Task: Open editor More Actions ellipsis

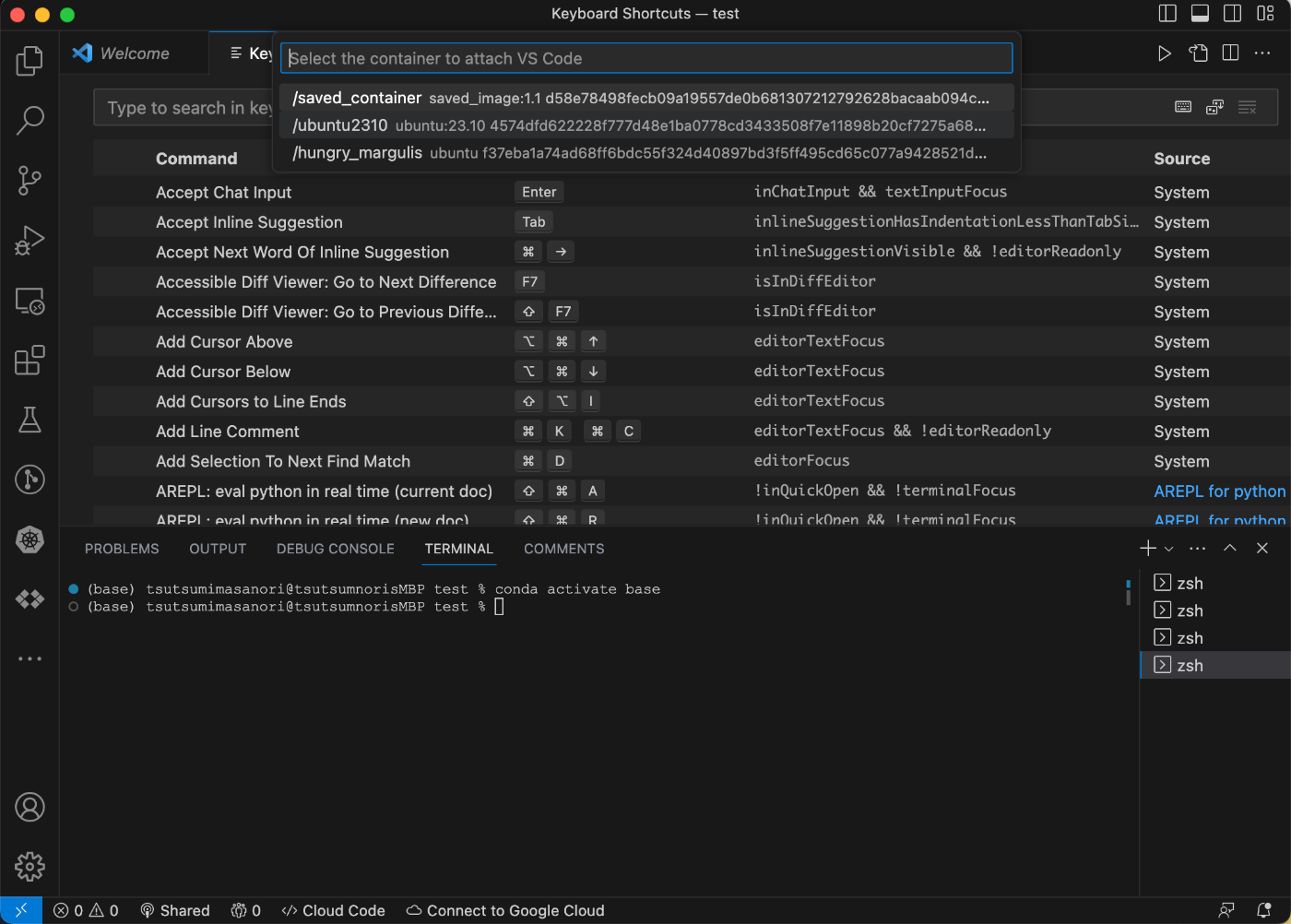Action: 1262,53
